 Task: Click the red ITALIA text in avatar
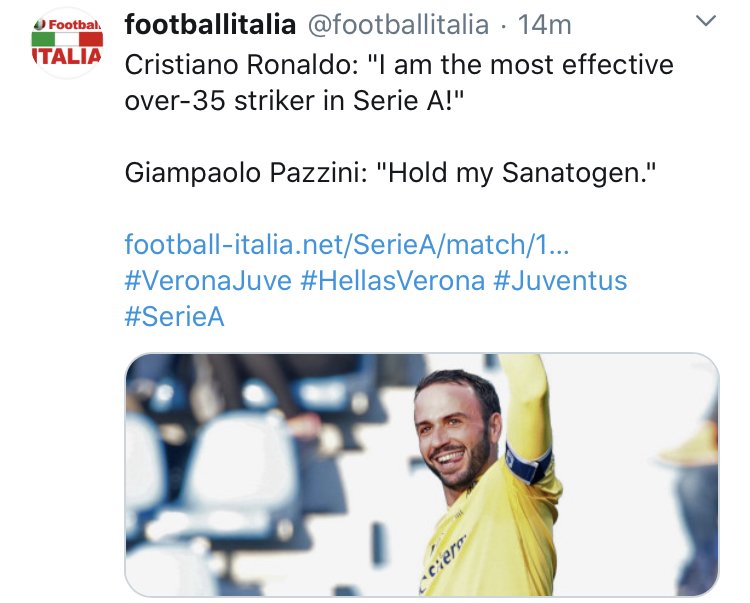pos(67,56)
